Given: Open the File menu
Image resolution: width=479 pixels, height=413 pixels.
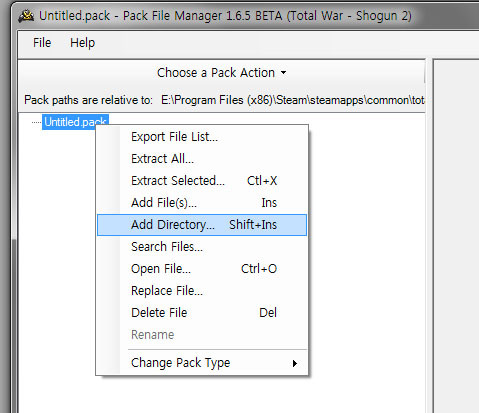Looking at the screenshot, I should (x=42, y=43).
